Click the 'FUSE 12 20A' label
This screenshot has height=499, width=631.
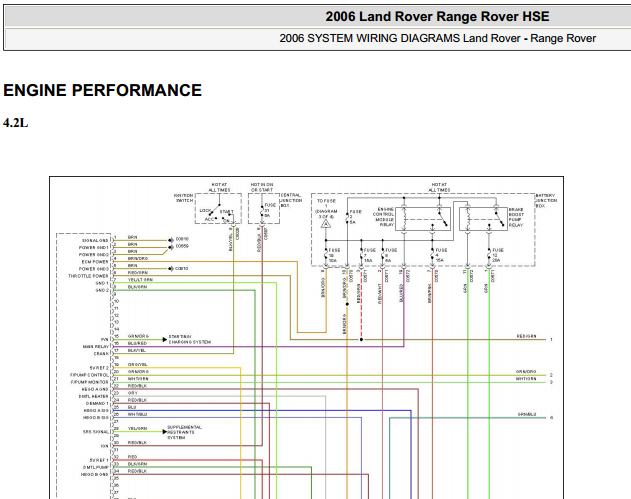(x=497, y=255)
